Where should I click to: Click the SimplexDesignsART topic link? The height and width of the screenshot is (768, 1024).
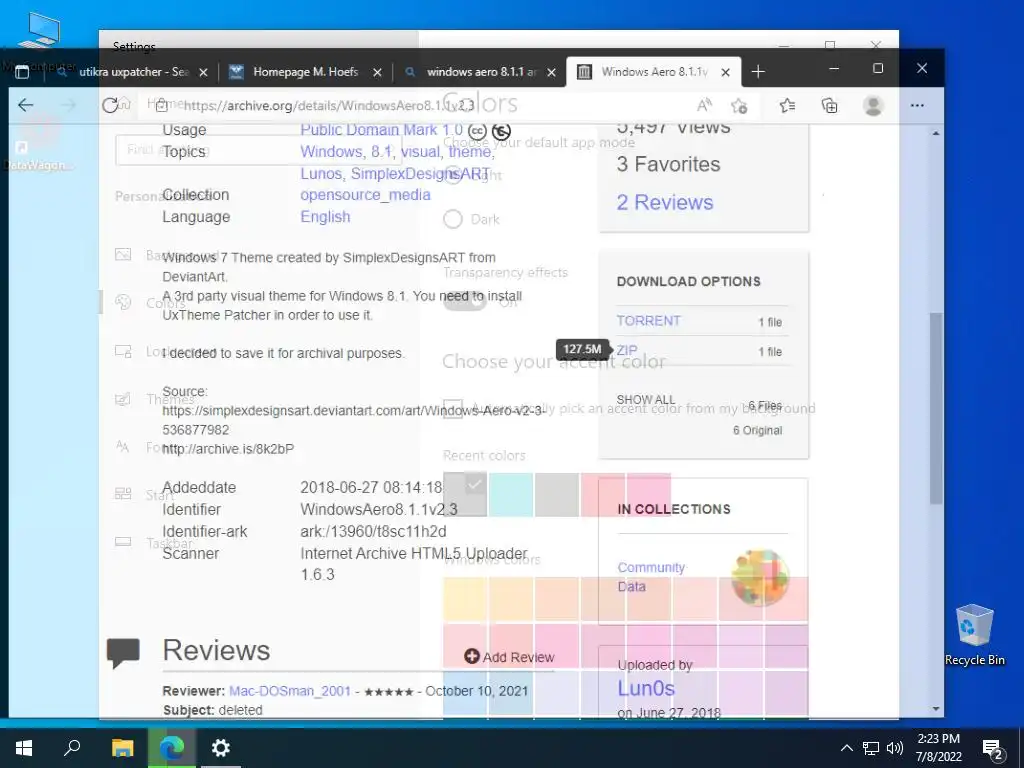420,174
